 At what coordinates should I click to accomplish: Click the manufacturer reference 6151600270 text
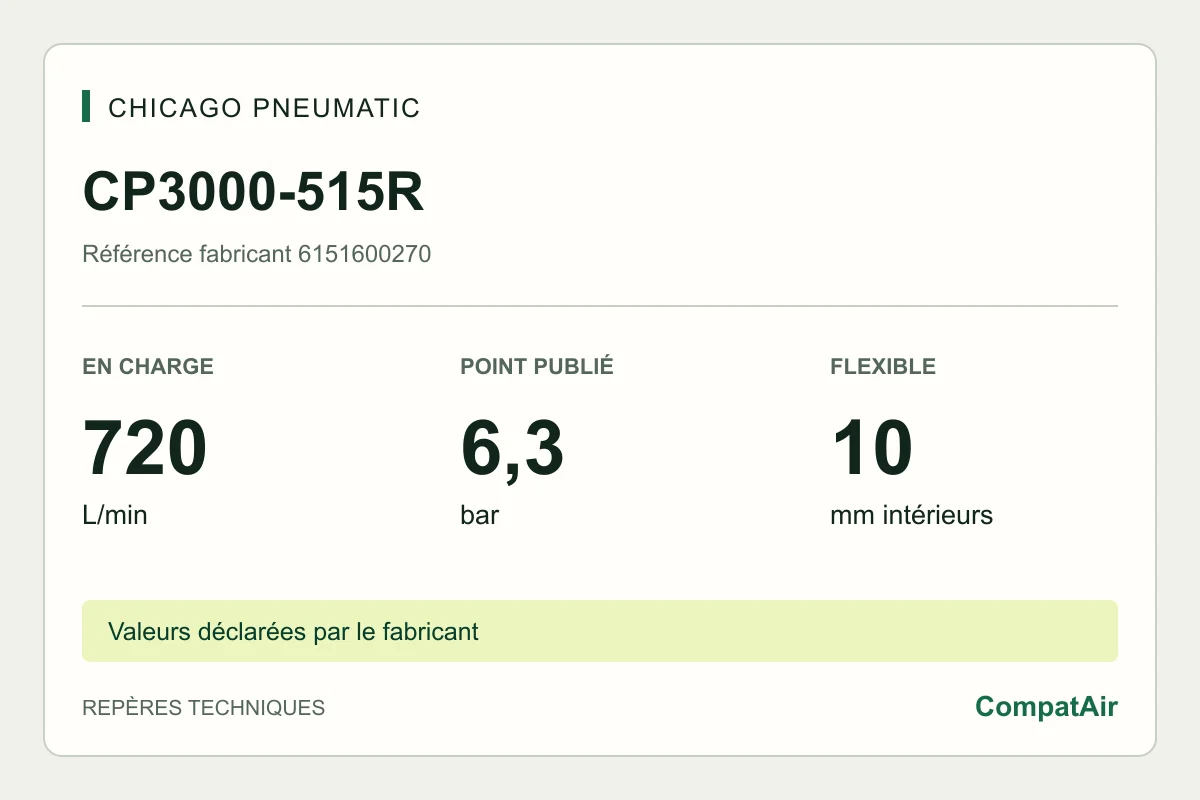[x=364, y=254]
